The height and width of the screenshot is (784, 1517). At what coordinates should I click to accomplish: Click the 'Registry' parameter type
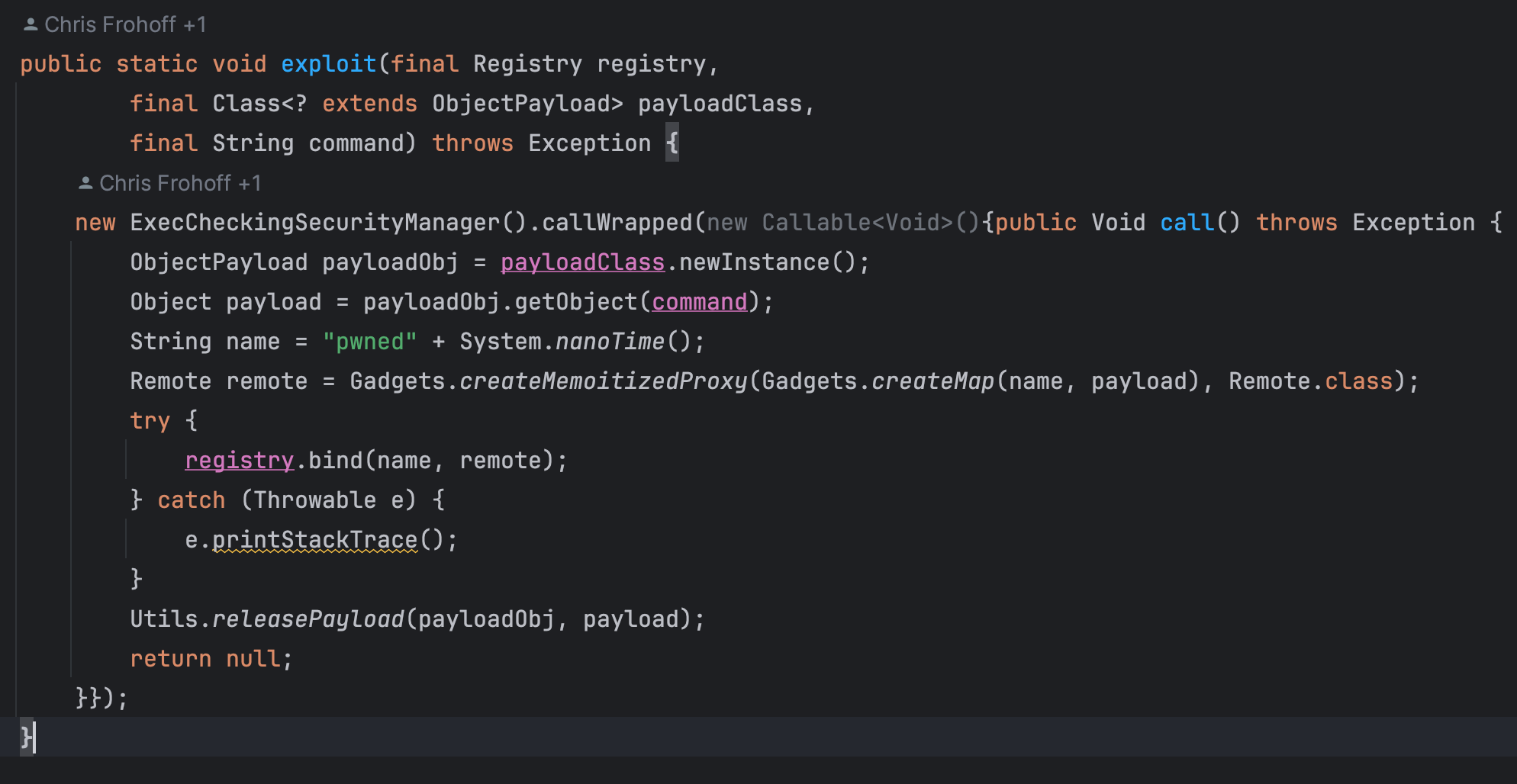pos(528,64)
